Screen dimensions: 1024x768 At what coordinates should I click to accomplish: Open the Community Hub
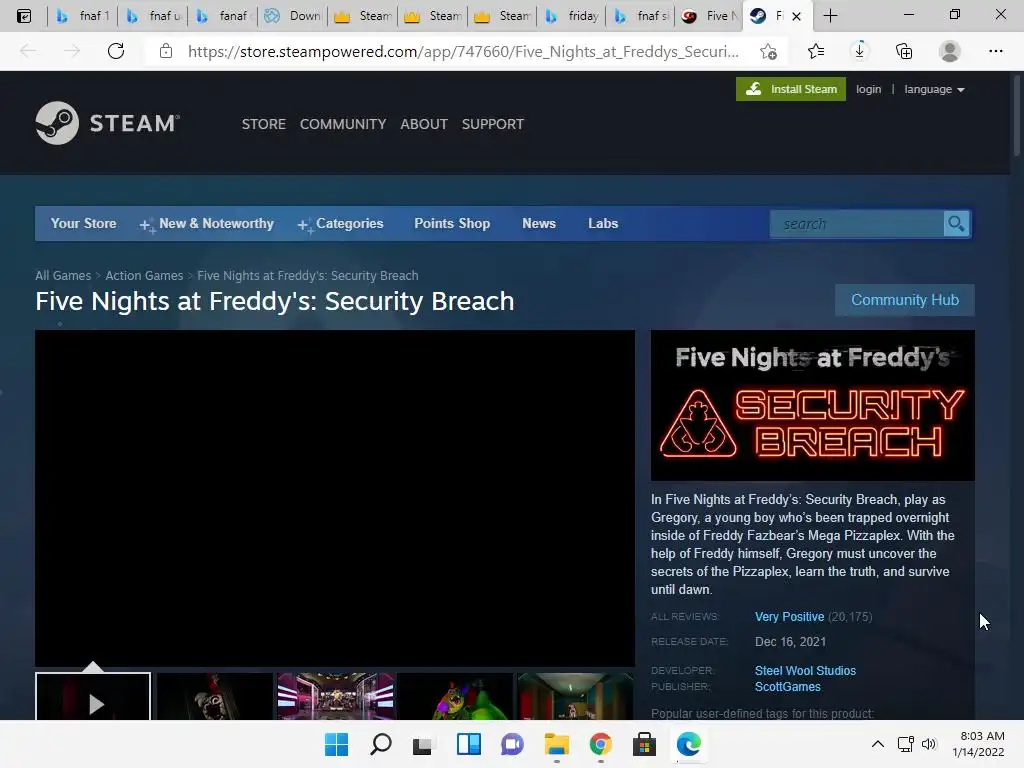[904, 300]
